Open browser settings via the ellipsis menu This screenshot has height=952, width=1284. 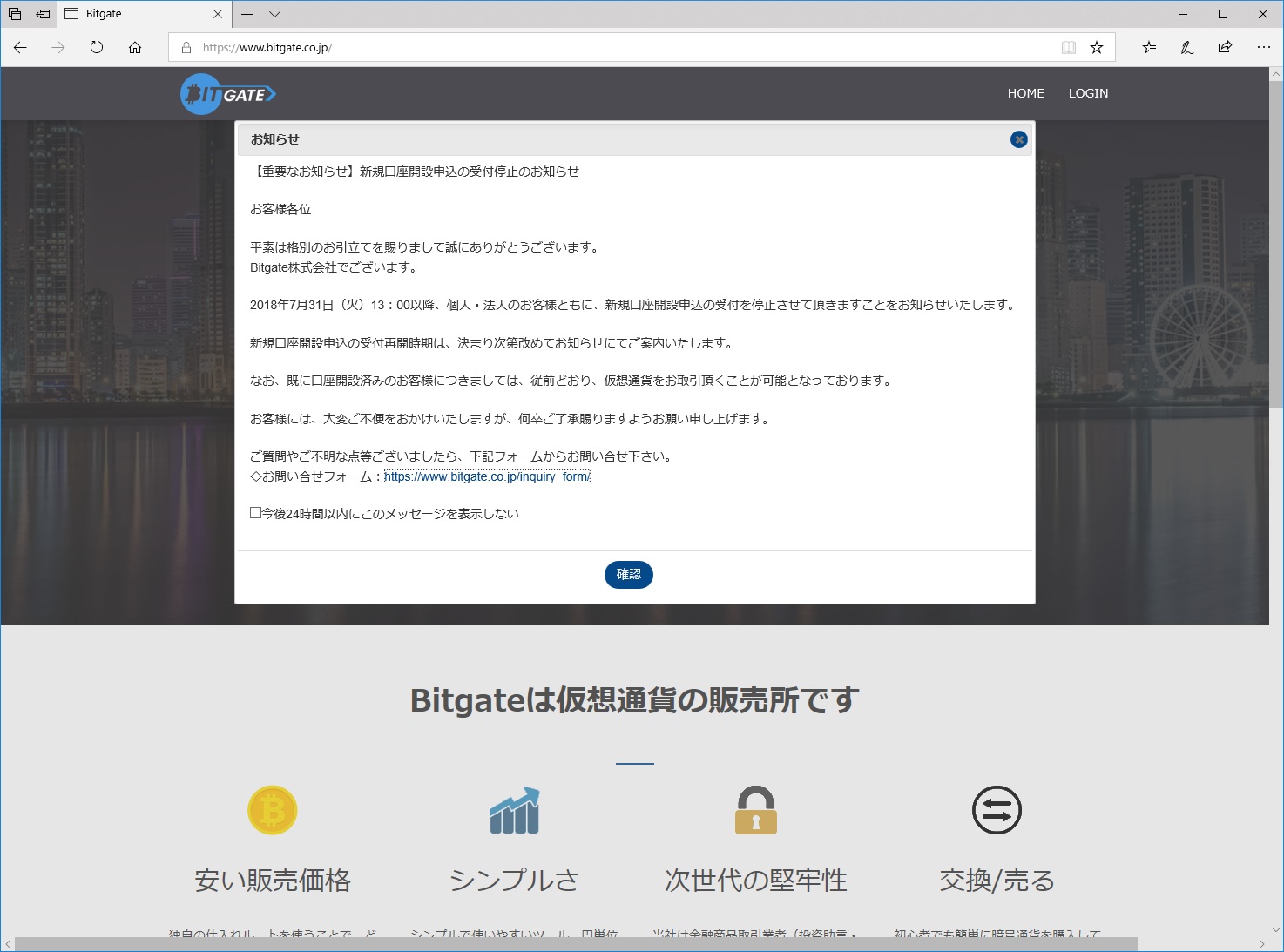(x=1264, y=47)
